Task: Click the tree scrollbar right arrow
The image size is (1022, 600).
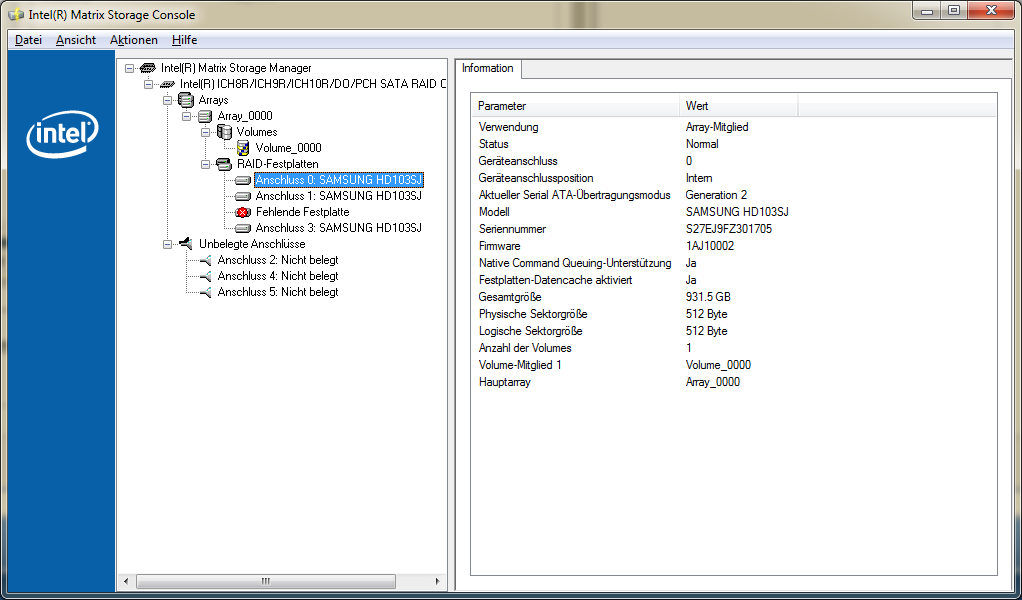Action: point(437,581)
